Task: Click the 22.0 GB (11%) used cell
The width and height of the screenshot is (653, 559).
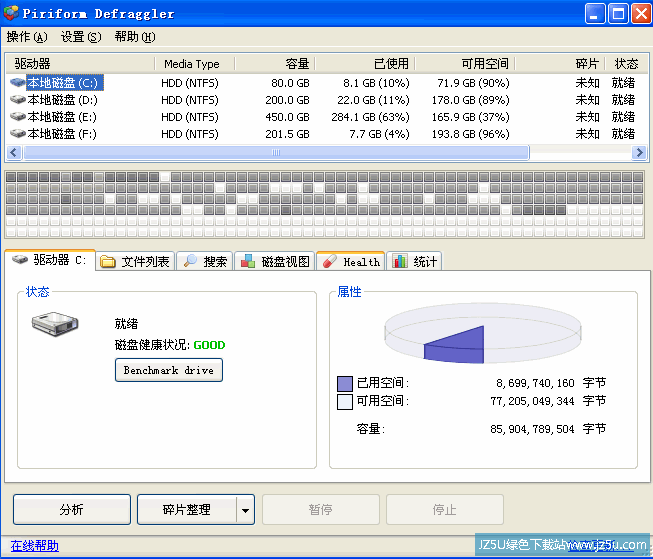Action: (374, 100)
